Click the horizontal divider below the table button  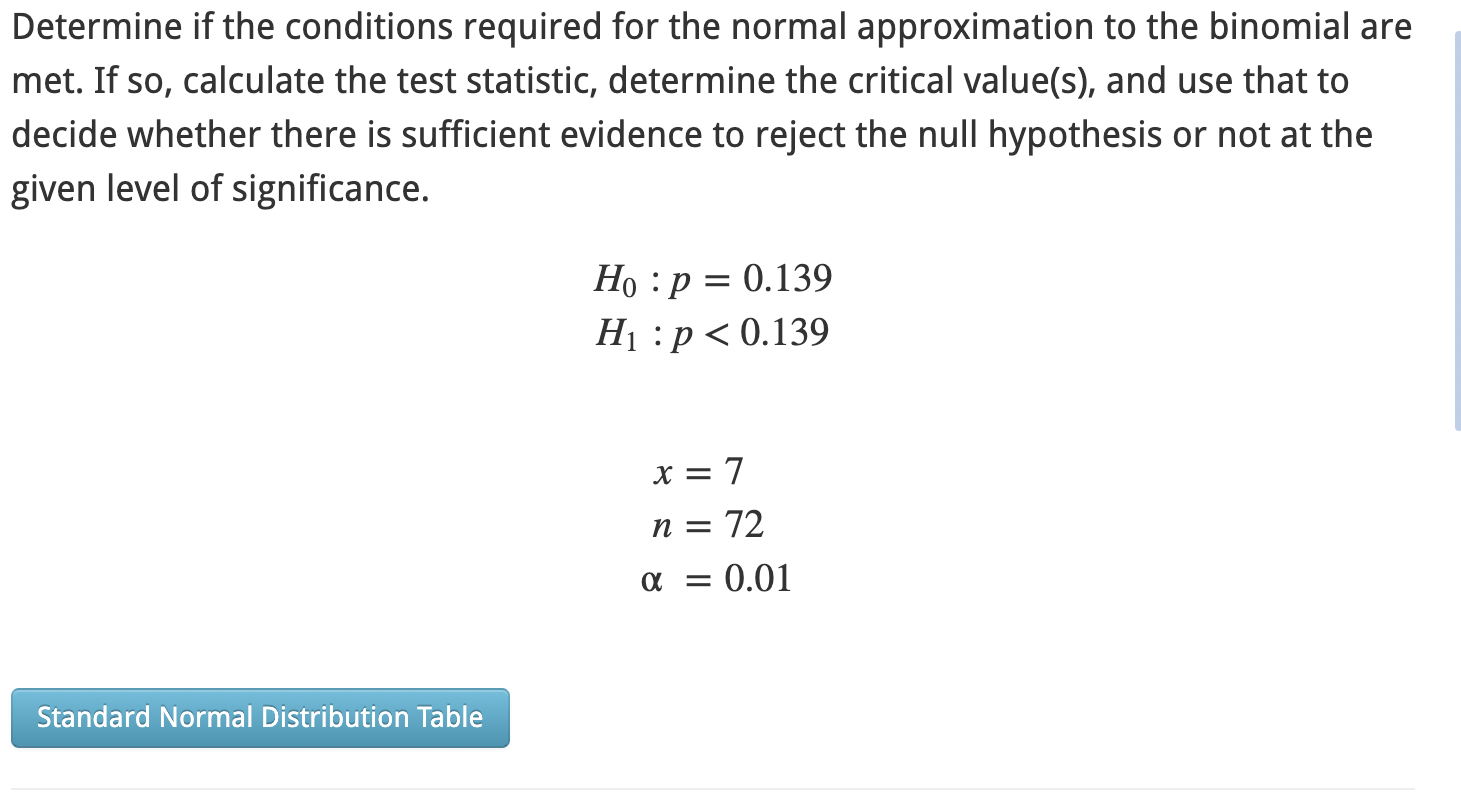tap(730, 790)
